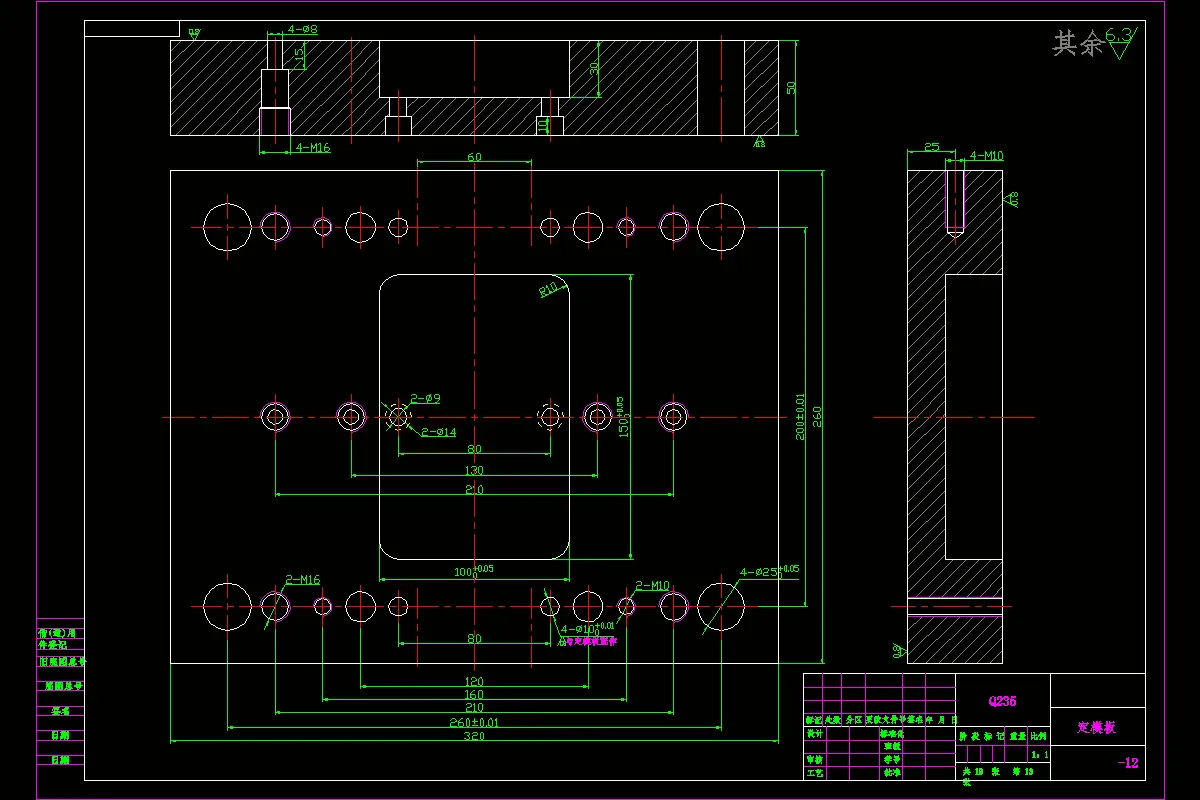Viewport: 1200px width, 800px height.
Task: Click the 'Q235' material text in title block
Action: coord(1002,701)
